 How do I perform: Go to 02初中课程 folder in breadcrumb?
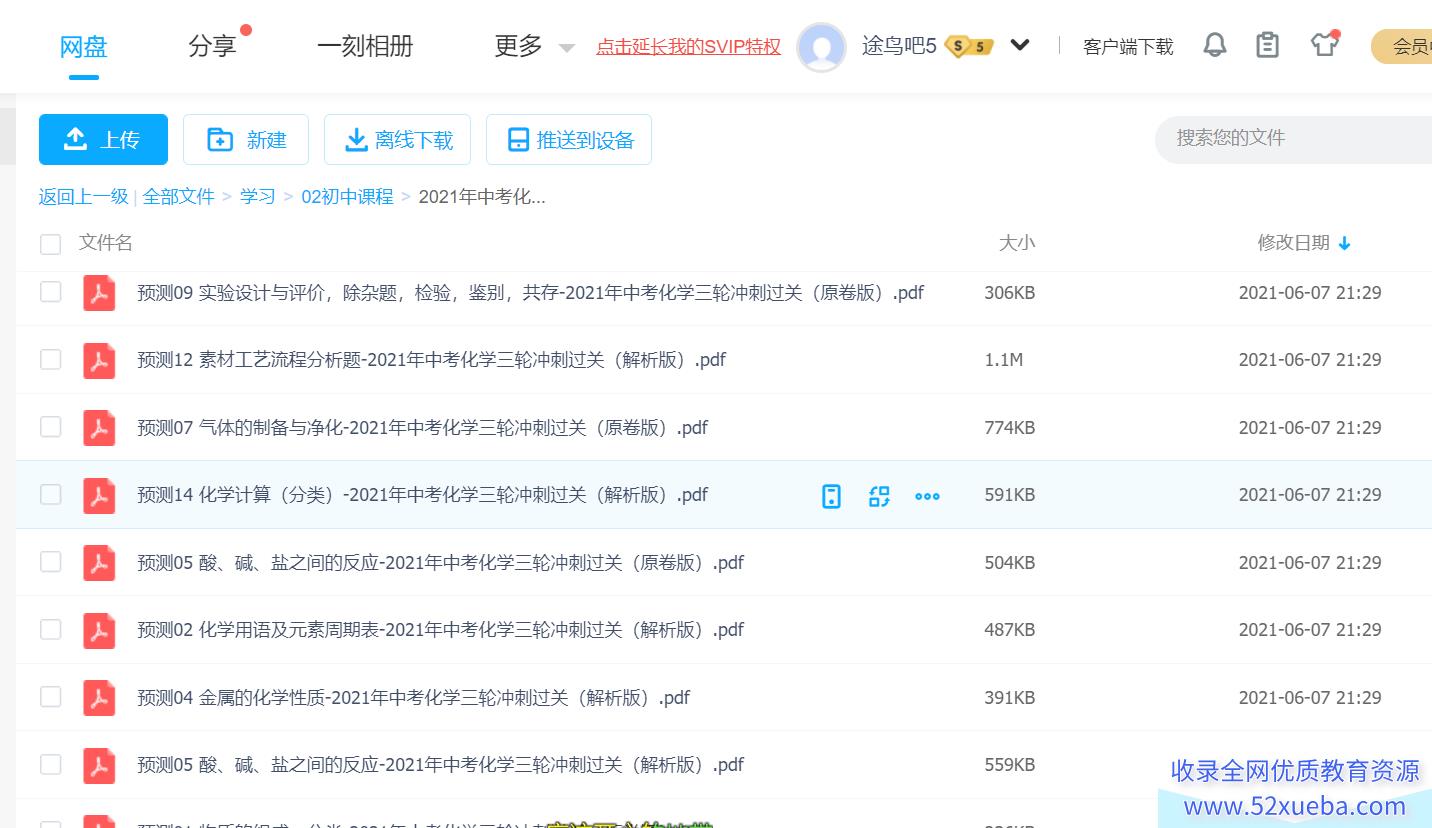coord(348,196)
